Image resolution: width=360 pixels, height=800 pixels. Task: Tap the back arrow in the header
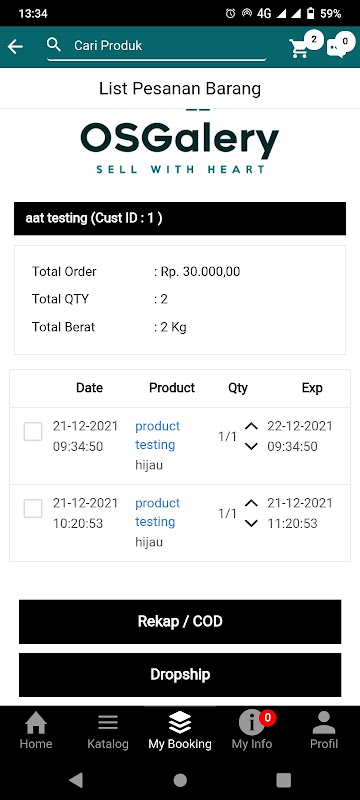(x=15, y=46)
